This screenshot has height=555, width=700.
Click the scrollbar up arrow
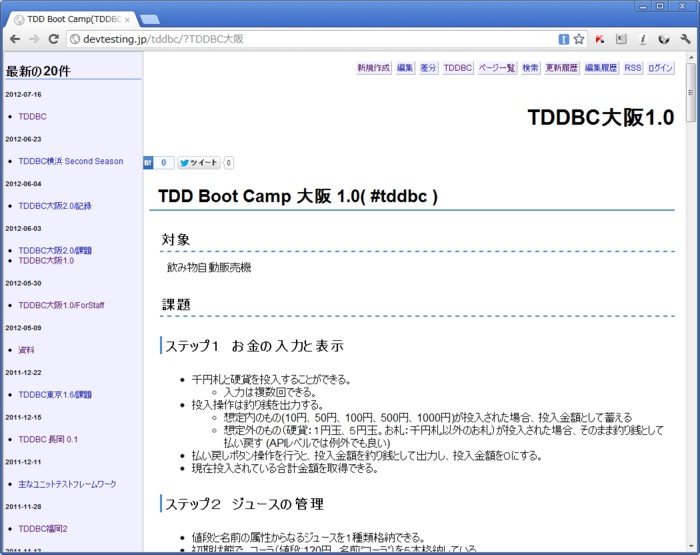(x=691, y=57)
